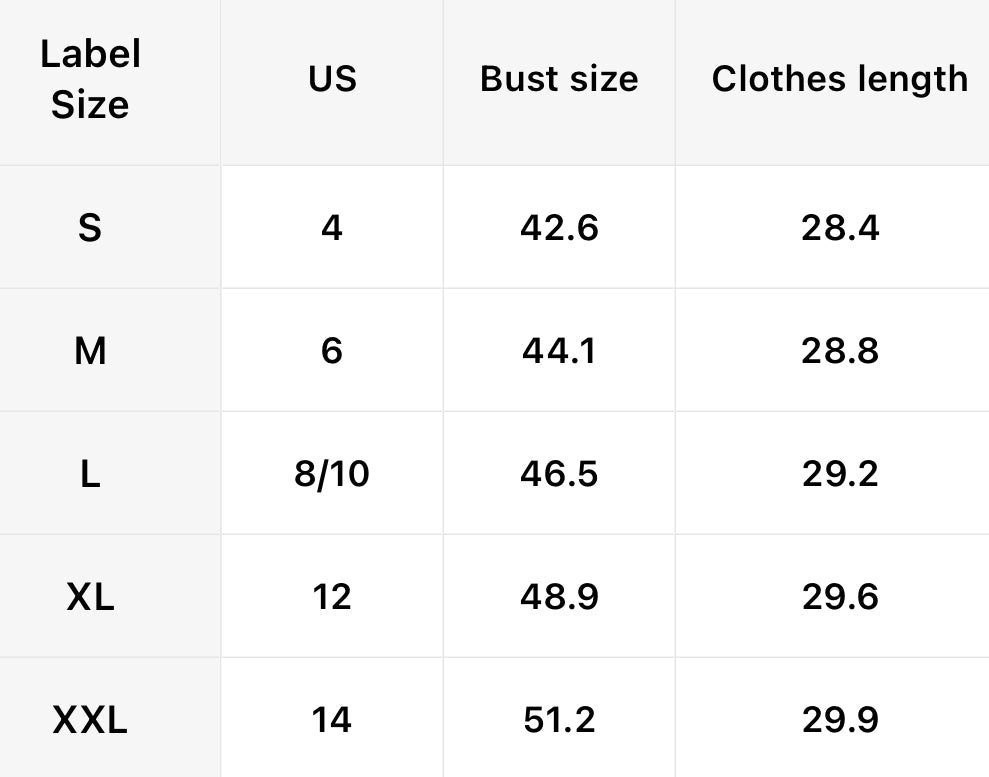Screen dimensions: 989x777
Task: Select the M label size cell
Action: click(x=90, y=351)
